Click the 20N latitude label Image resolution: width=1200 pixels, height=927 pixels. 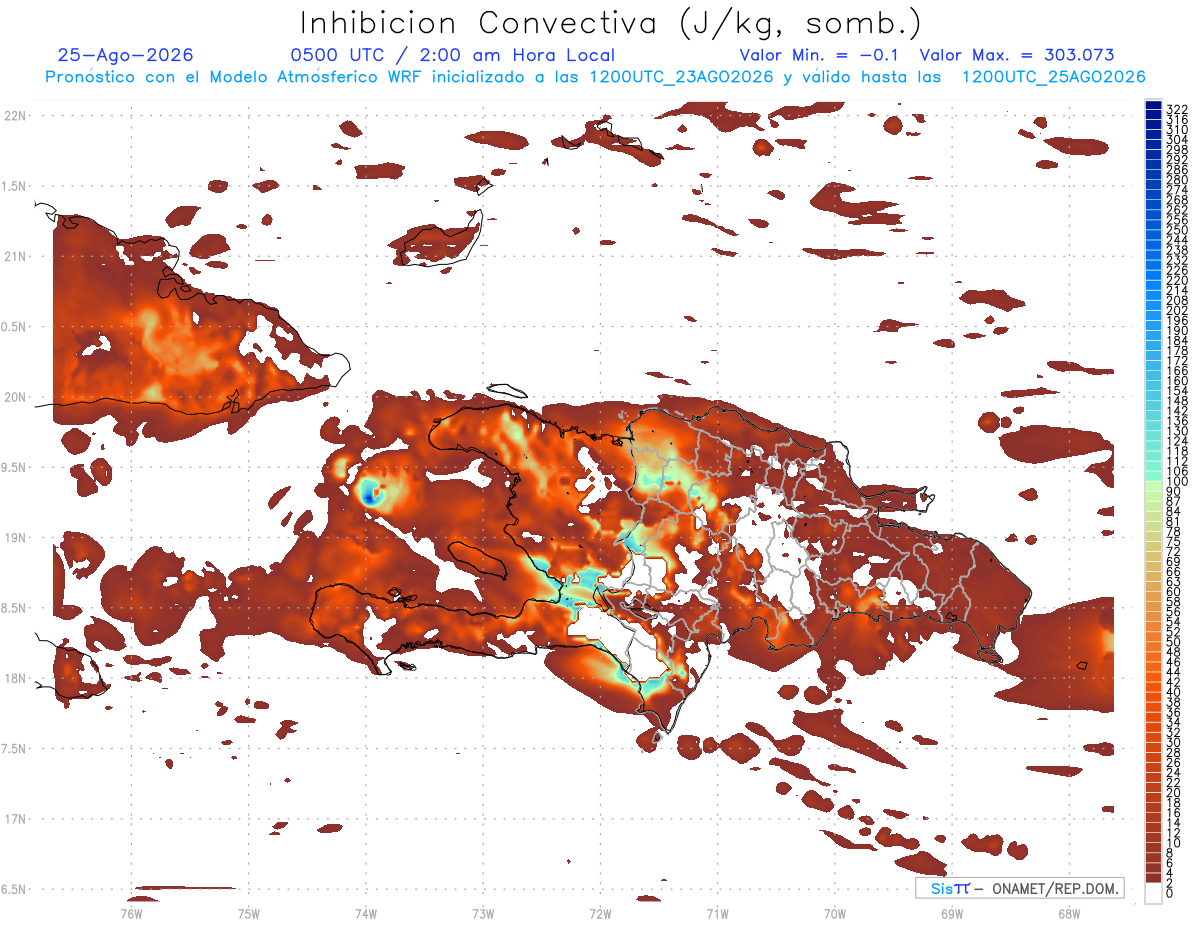[x=15, y=397]
